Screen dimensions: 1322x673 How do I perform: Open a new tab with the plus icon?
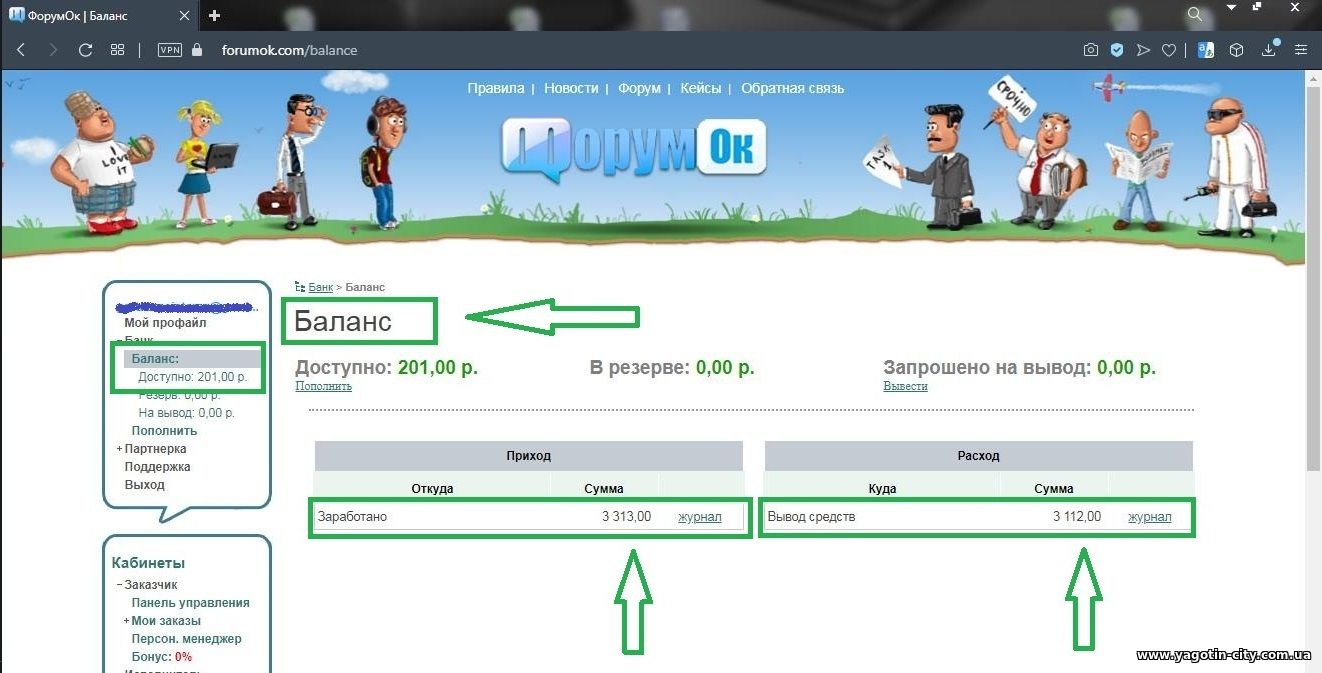[214, 15]
